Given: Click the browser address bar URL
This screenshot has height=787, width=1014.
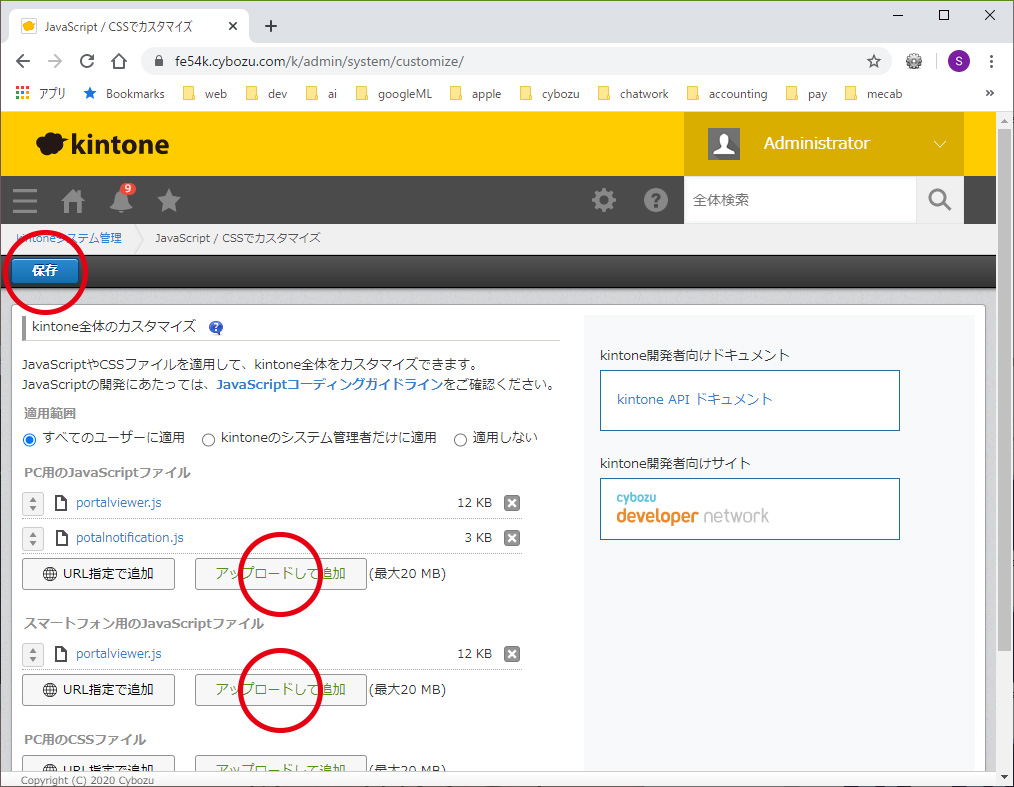Looking at the screenshot, I should tap(319, 61).
